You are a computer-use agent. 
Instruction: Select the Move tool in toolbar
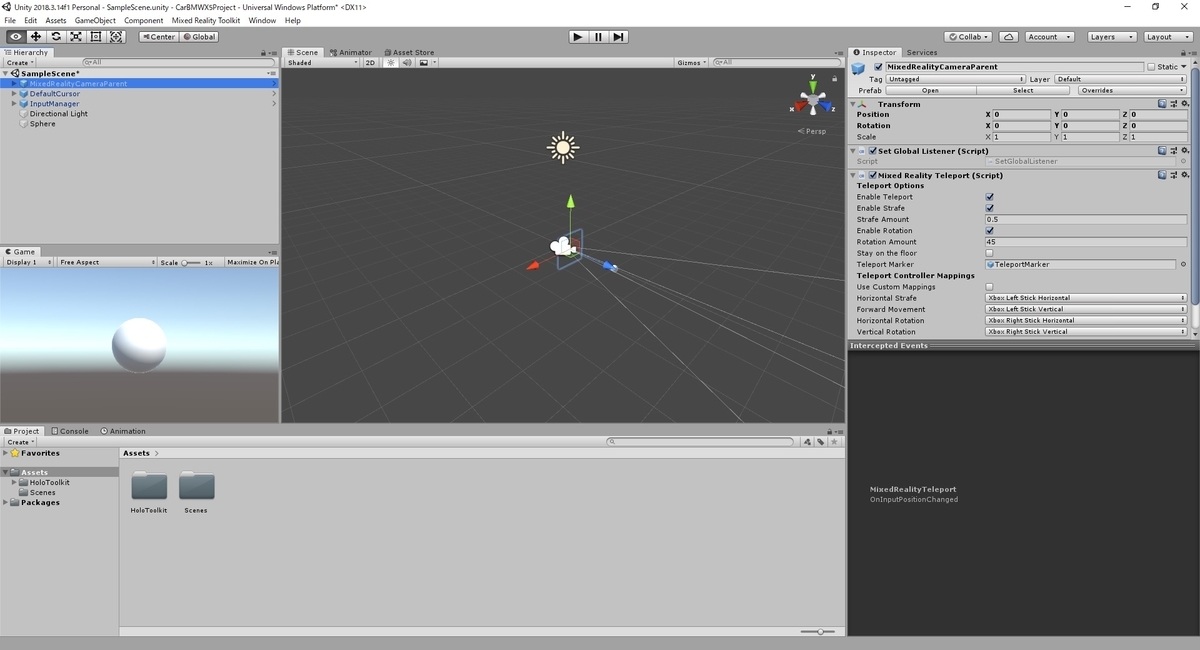35,36
